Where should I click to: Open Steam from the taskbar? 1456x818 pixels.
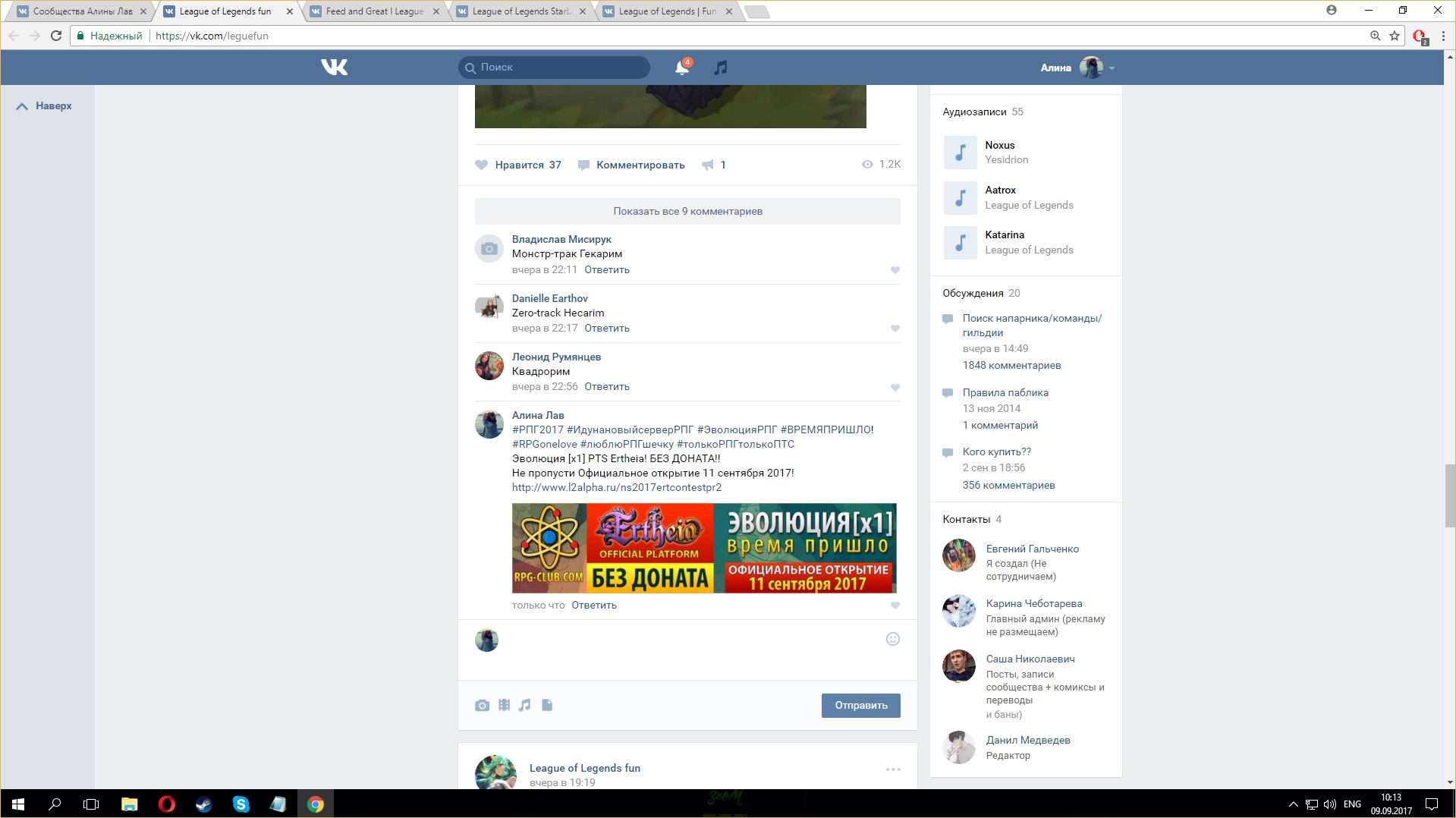point(203,804)
